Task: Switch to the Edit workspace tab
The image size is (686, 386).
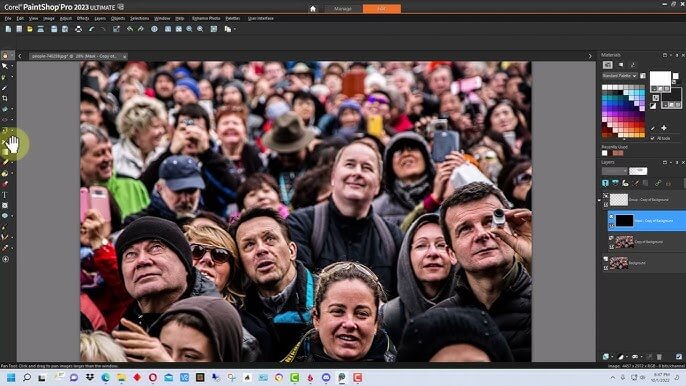Action: 382,8
